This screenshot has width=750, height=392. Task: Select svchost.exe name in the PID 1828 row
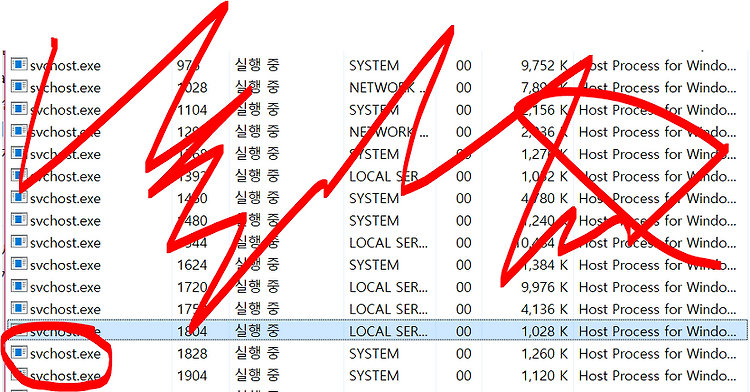65,354
